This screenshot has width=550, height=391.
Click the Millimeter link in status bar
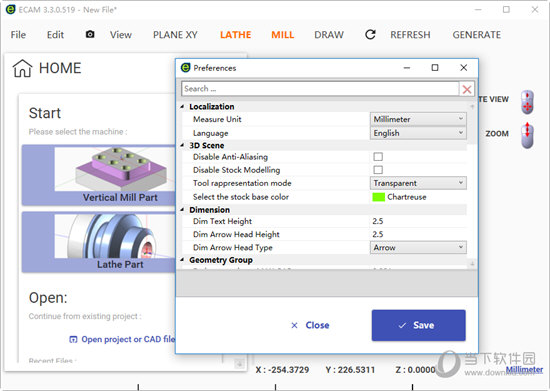tap(524, 369)
